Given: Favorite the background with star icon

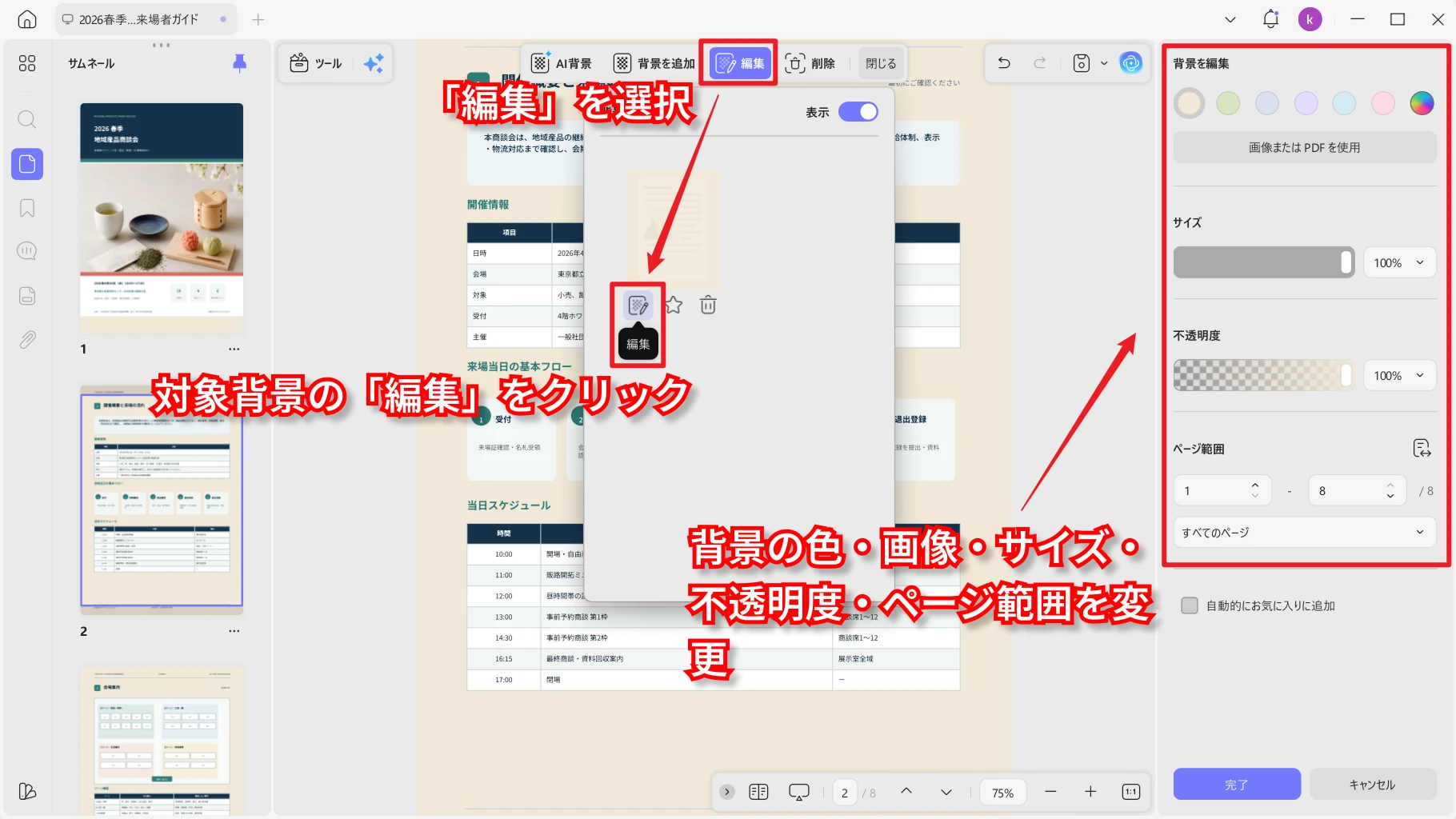Looking at the screenshot, I should [x=674, y=305].
